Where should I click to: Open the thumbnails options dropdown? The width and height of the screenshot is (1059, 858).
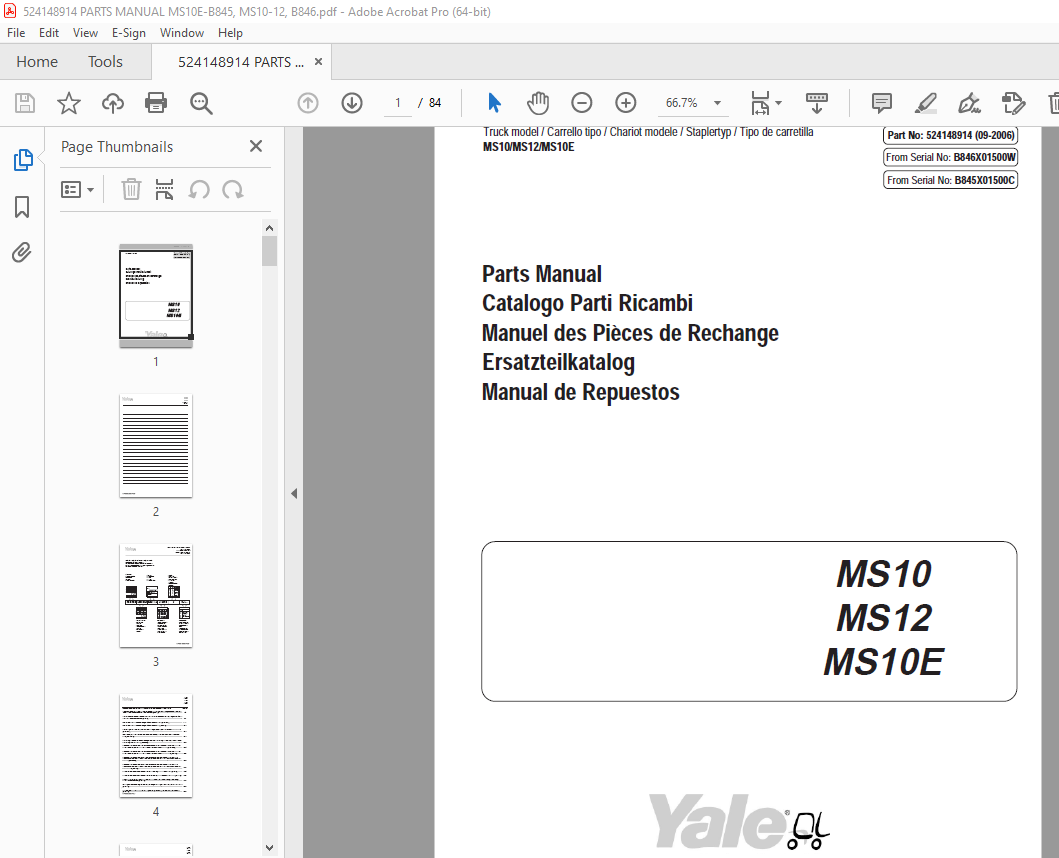pyautogui.click(x=77, y=190)
